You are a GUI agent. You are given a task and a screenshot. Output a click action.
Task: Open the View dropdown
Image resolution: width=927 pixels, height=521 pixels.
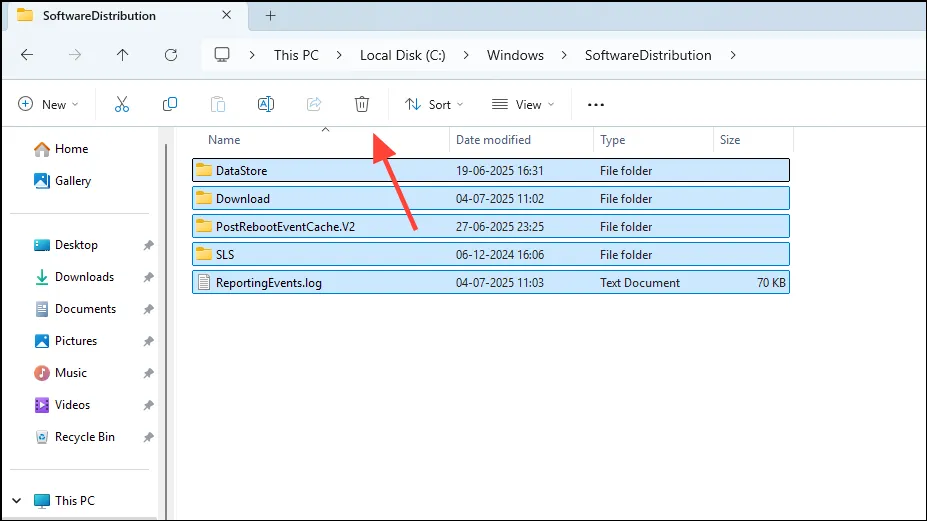pyautogui.click(x=523, y=105)
